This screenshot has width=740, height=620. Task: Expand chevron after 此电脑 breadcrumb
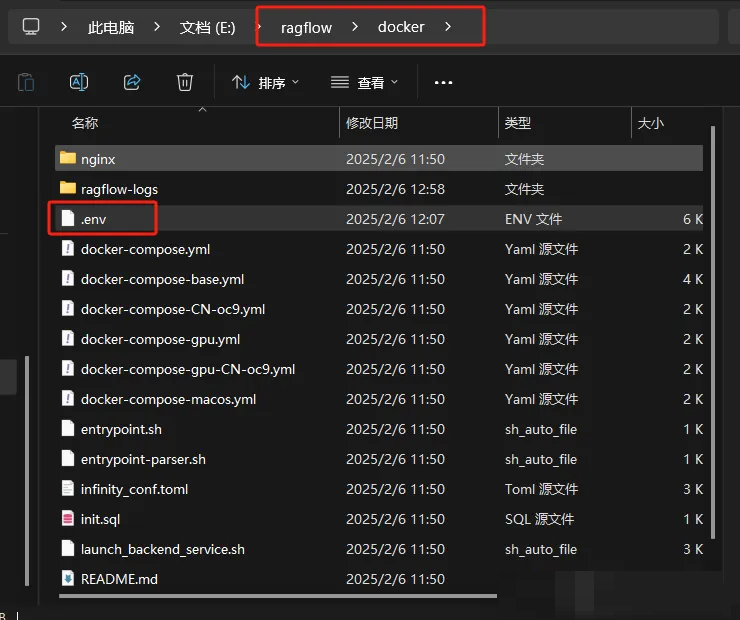tap(157, 27)
